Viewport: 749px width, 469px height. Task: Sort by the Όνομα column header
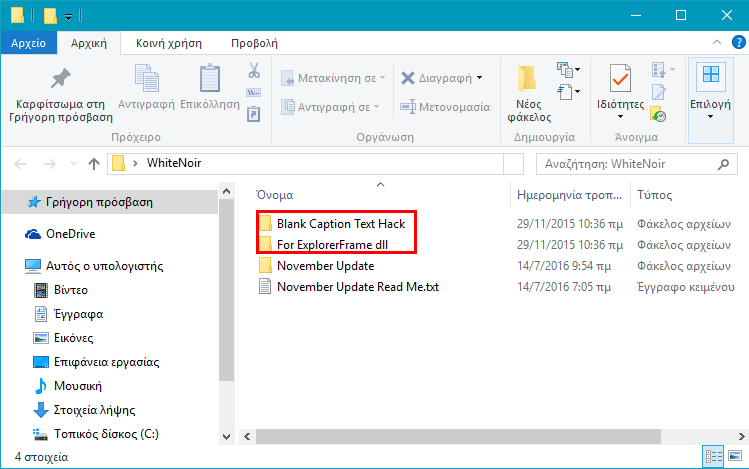(x=274, y=195)
